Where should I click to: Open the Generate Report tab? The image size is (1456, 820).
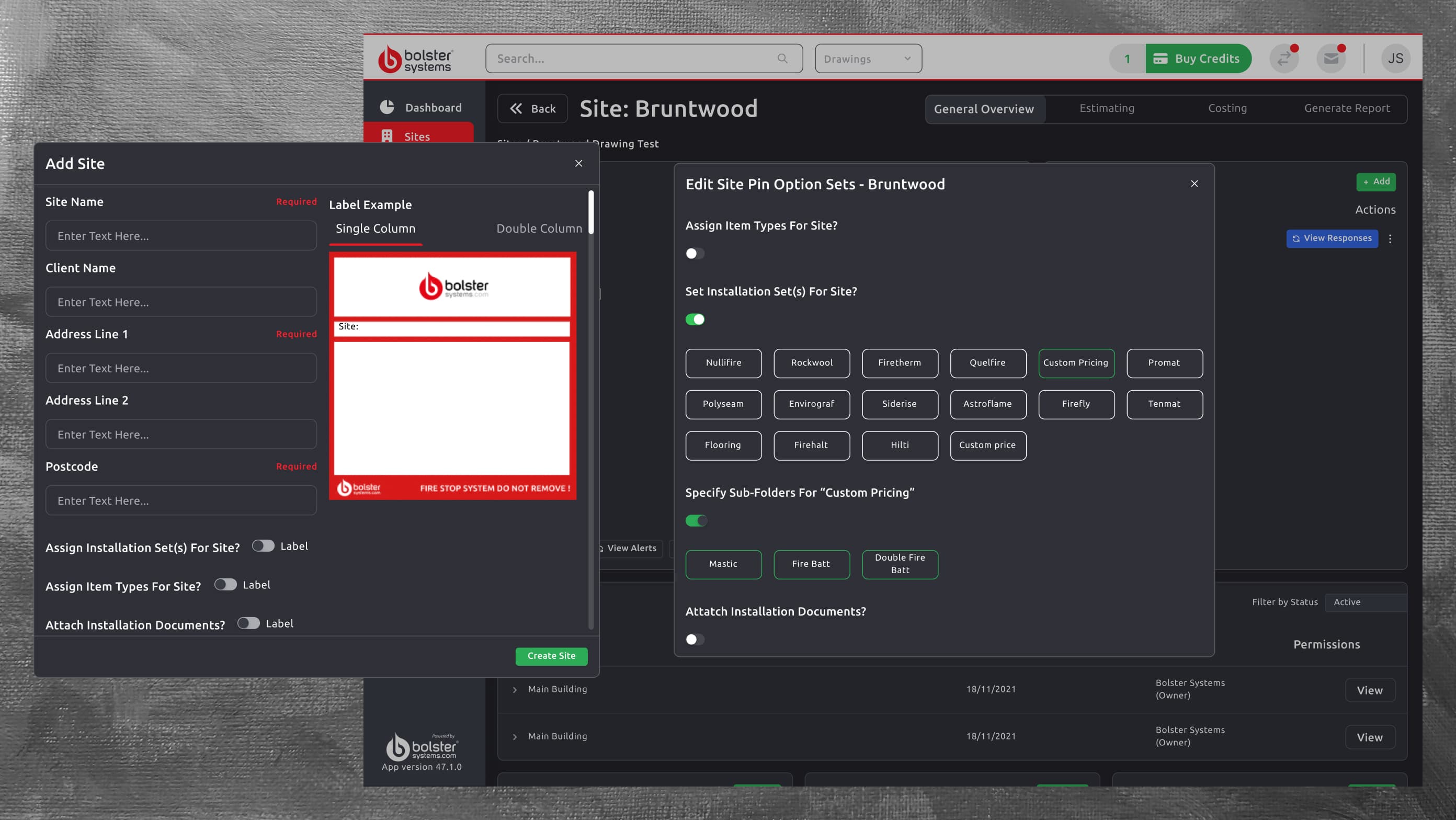coord(1347,108)
